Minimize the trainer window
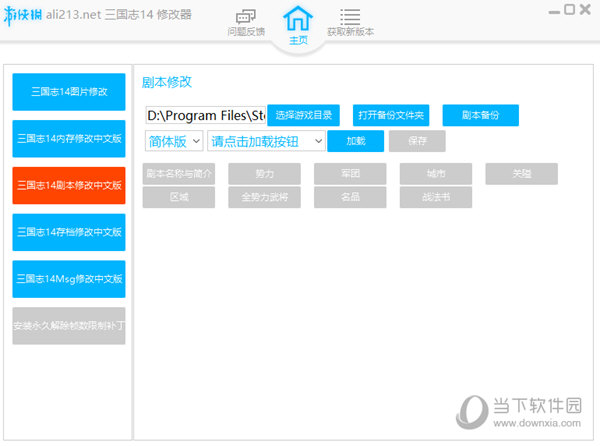The width and height of the screenshot is (600, 446). (554, 12)
